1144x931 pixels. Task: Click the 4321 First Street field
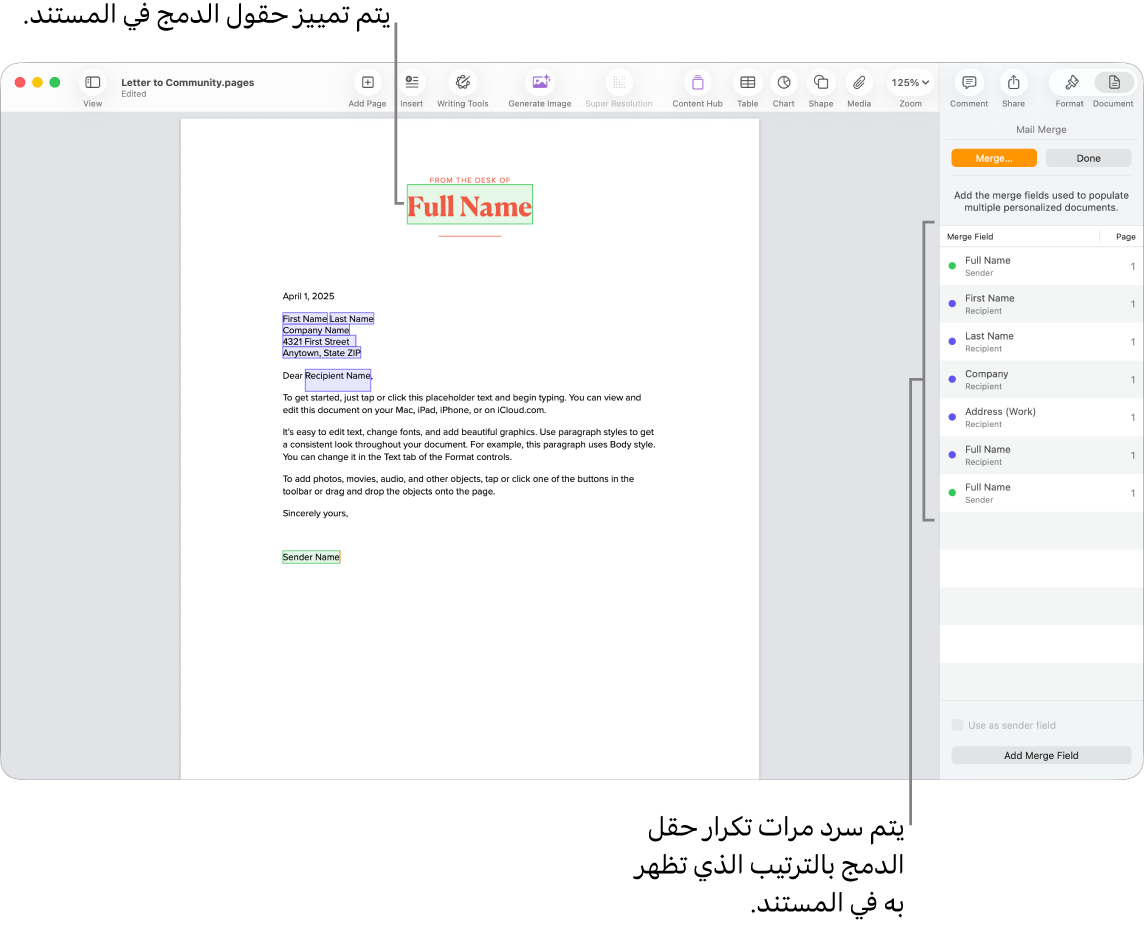click(319, 341)
